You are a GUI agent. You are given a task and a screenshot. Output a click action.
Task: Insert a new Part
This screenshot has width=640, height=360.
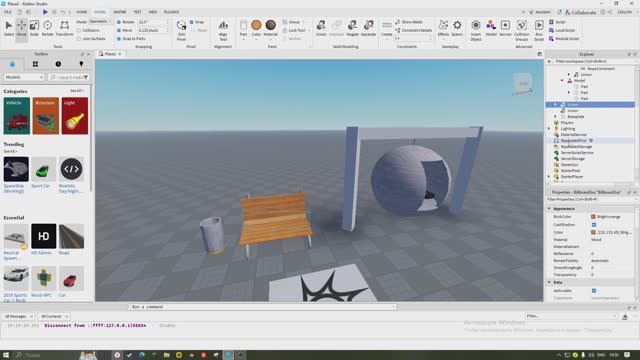243,28
